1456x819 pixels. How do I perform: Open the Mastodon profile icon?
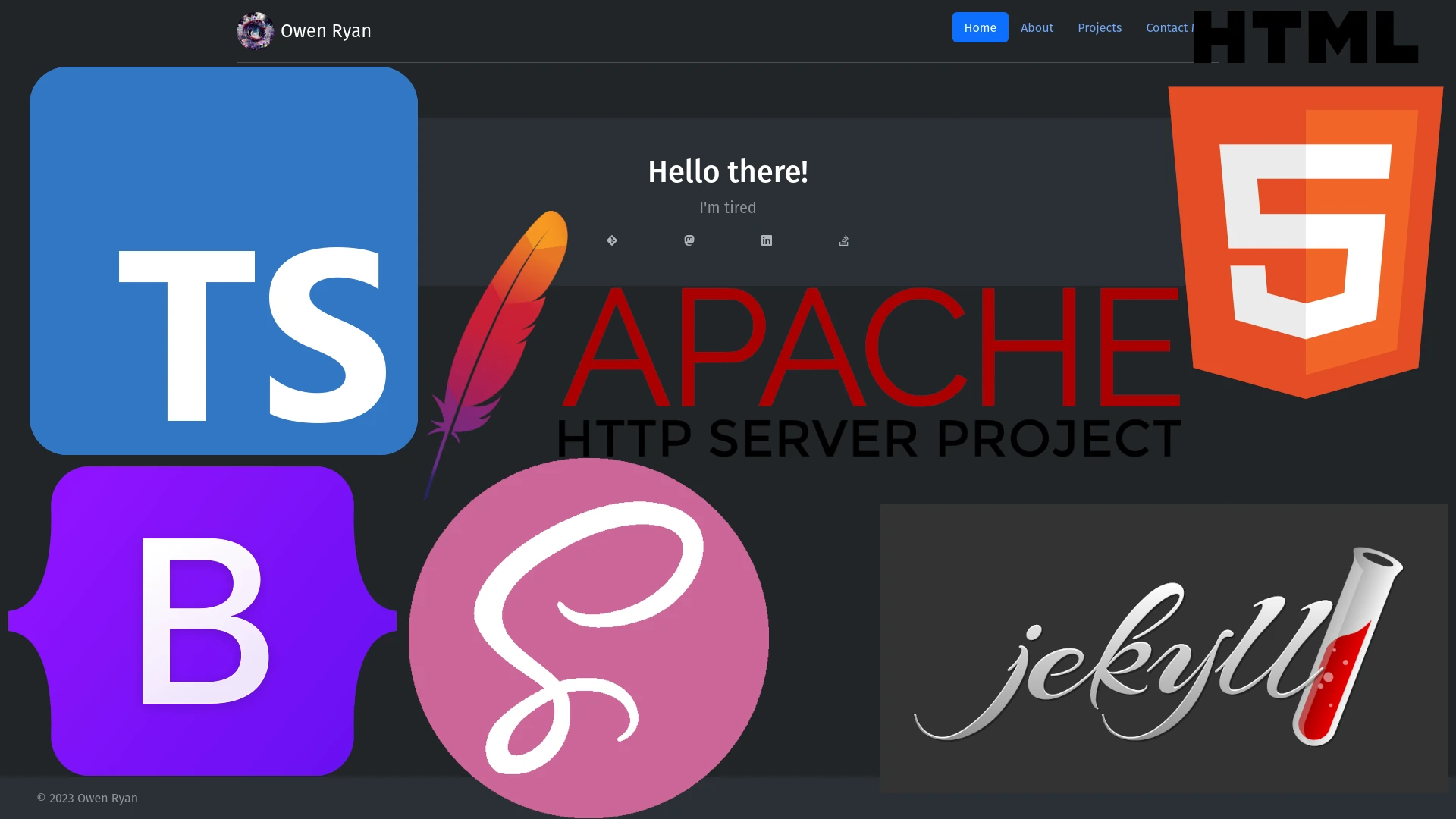[689, 240]
